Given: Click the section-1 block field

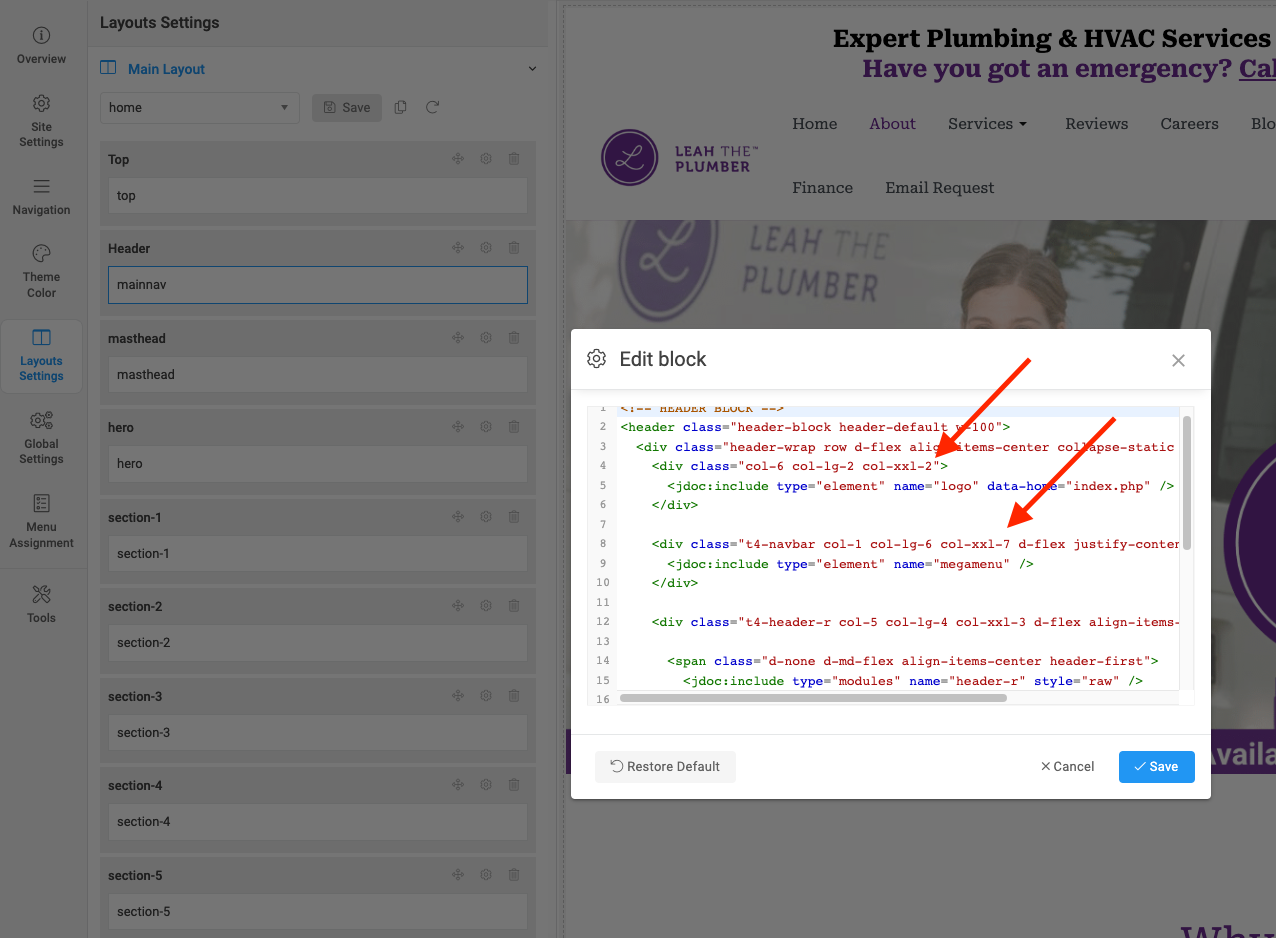Looking at the screenshot, I should [317, 554].
